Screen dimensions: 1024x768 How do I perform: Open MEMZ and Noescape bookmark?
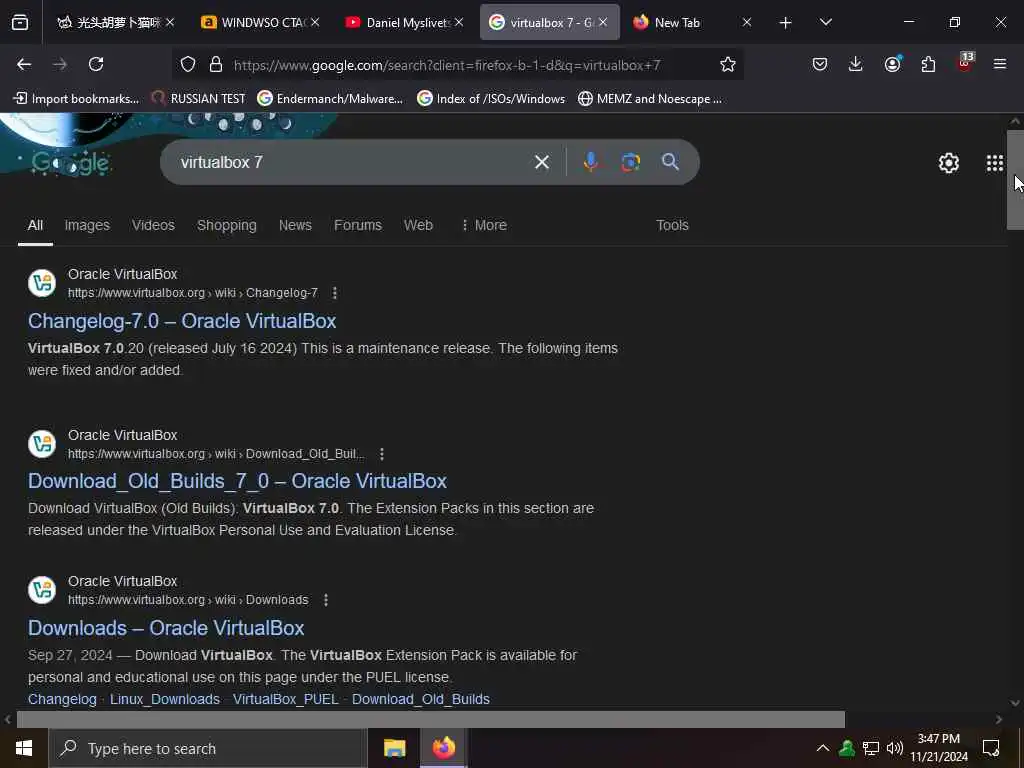click(x=650, y=99)
